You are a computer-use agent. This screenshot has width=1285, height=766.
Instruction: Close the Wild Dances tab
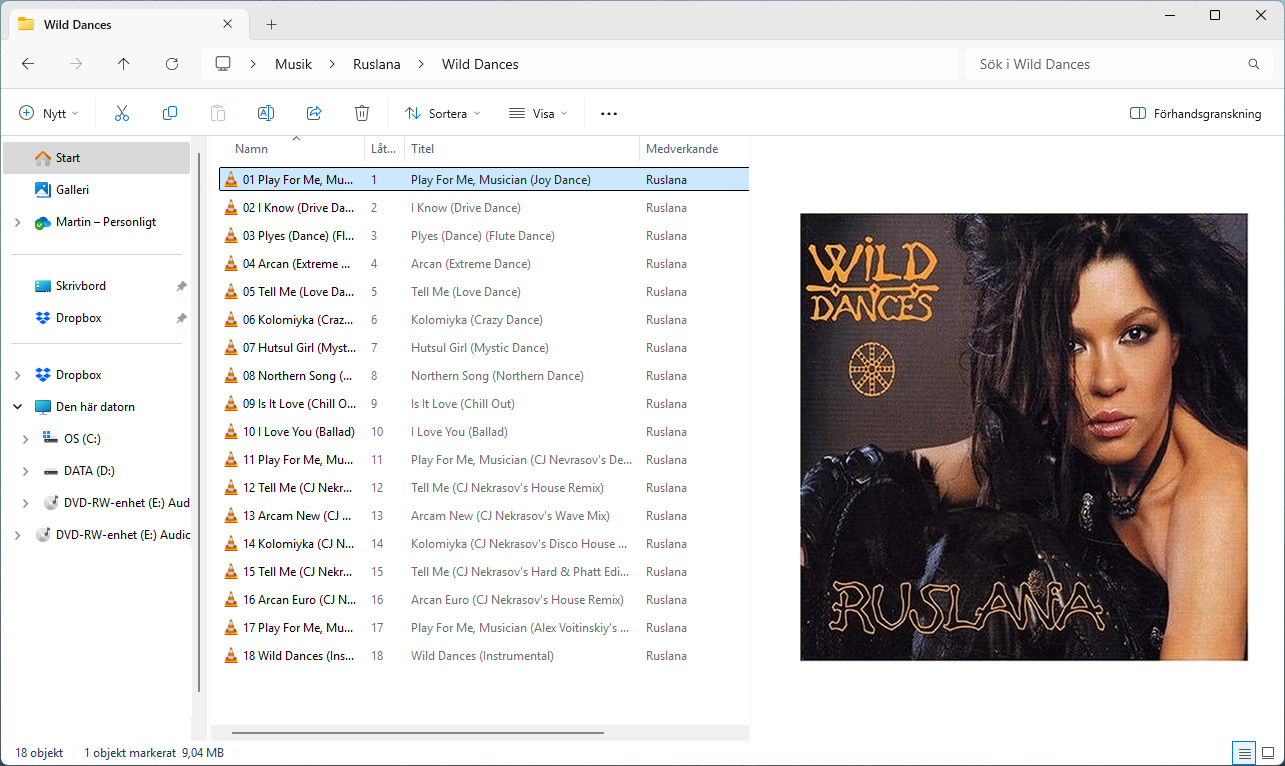(x=229, y=24)
